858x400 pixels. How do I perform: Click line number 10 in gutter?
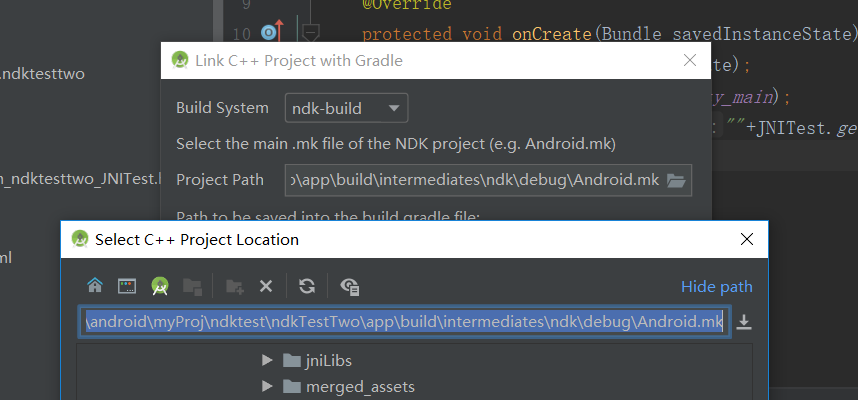click(241, 34)
